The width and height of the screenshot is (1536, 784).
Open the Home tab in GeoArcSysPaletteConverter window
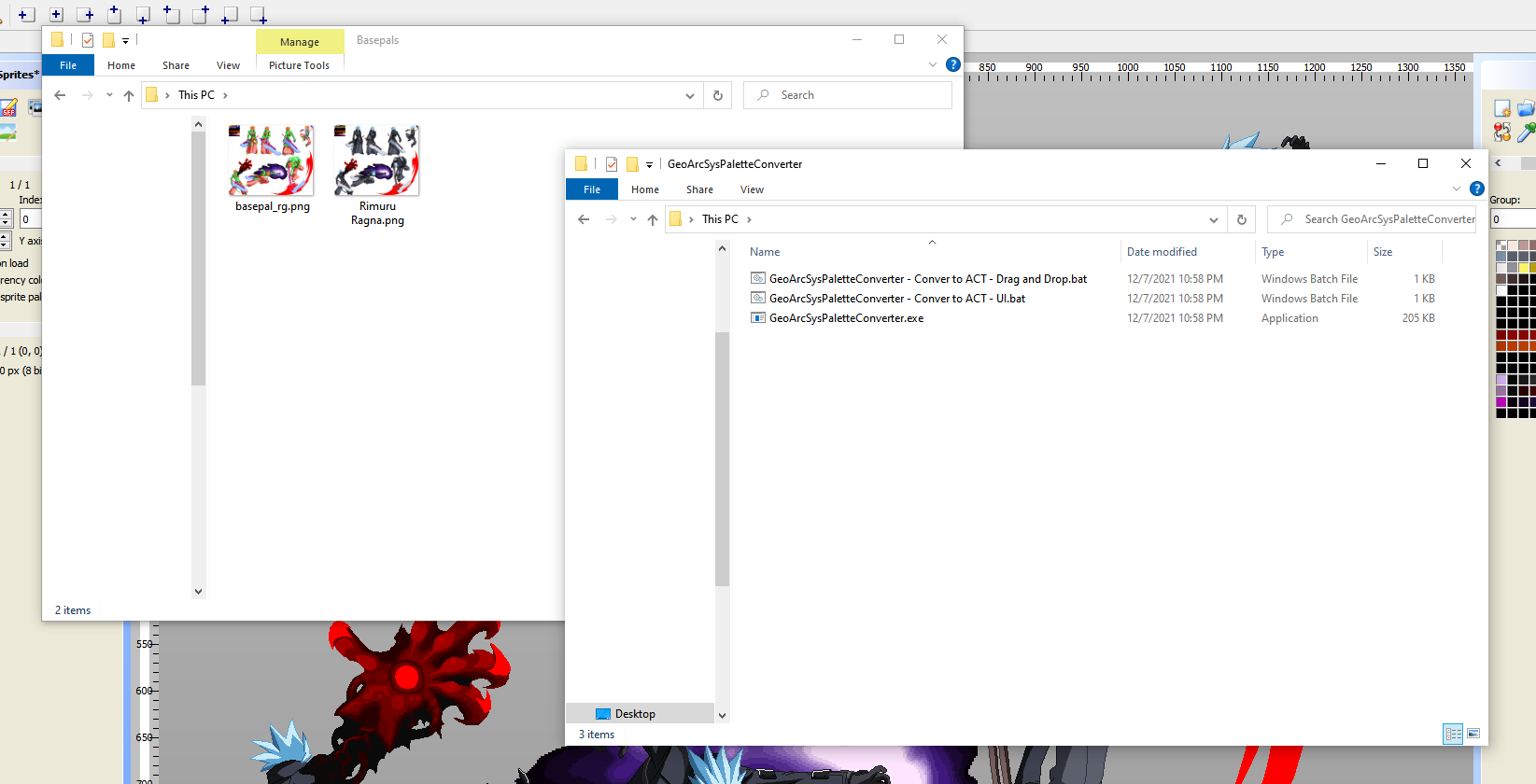tap(645, 189)
